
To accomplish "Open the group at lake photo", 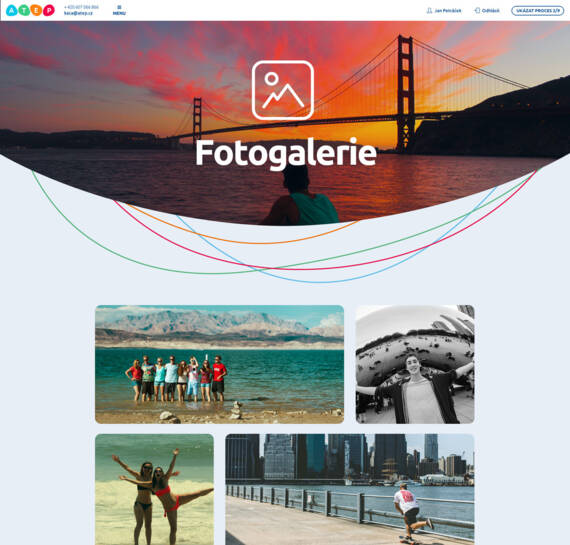I will pos(219,364).
